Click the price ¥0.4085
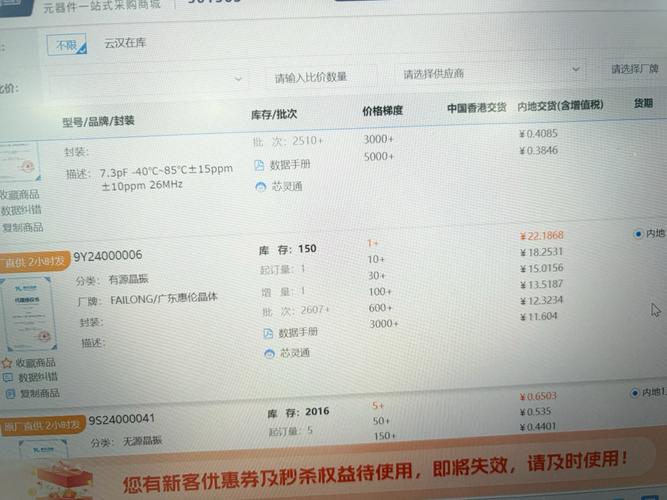This screenshot has height=500, width=667. (538, 134)
